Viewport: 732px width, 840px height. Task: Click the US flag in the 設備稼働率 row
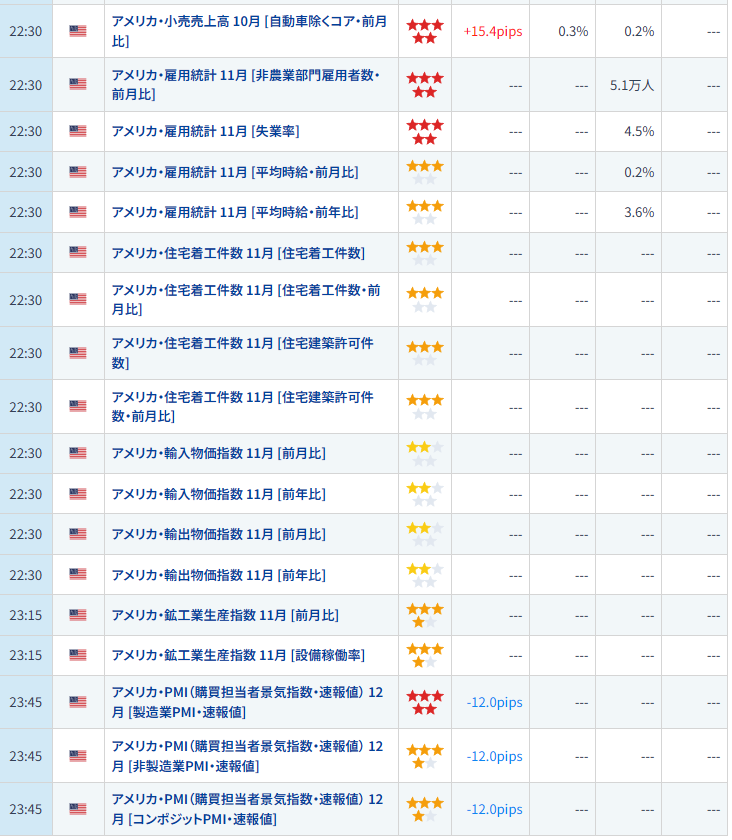tap(78, 655)
